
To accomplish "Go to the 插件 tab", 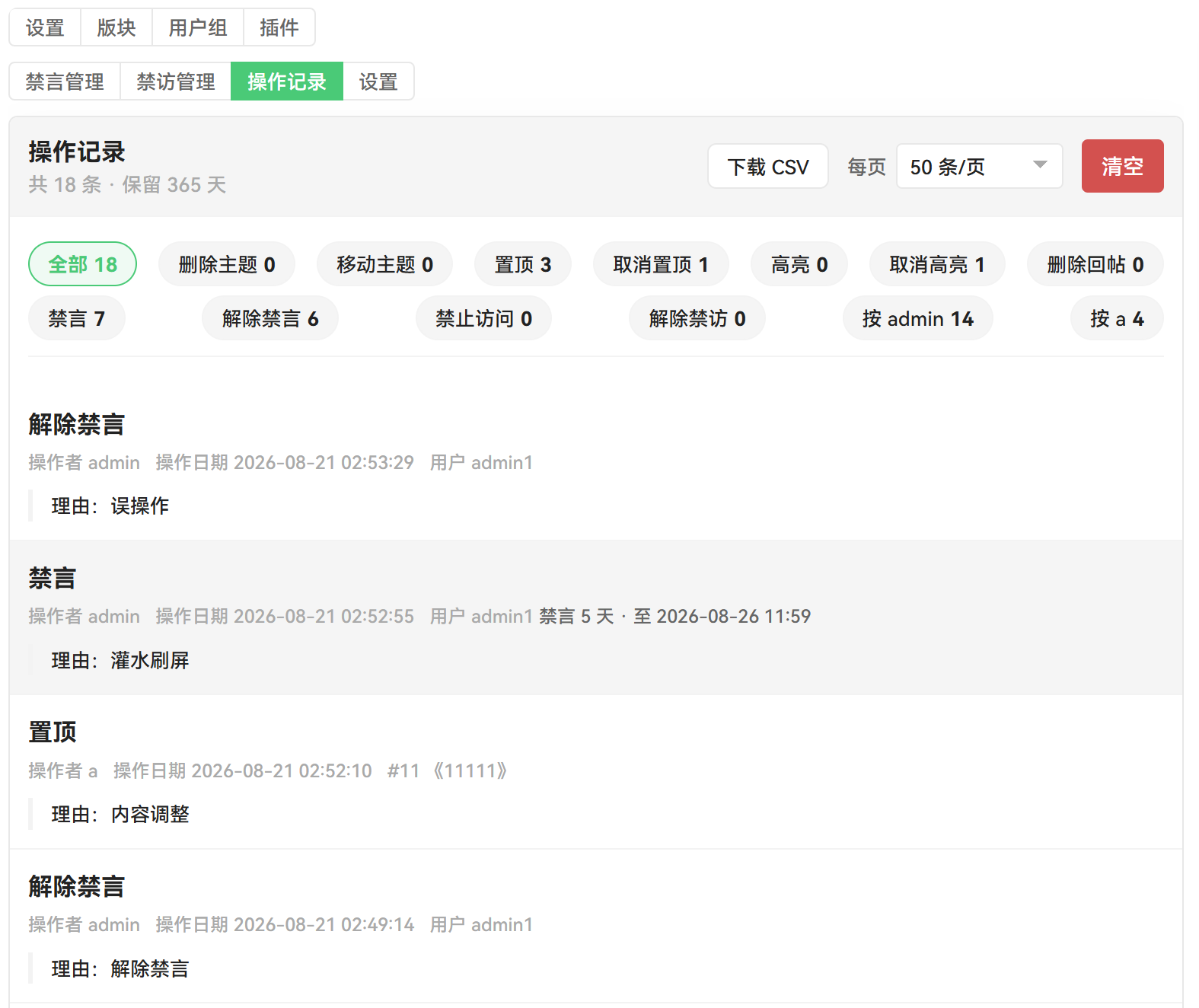I will point(279,28).
